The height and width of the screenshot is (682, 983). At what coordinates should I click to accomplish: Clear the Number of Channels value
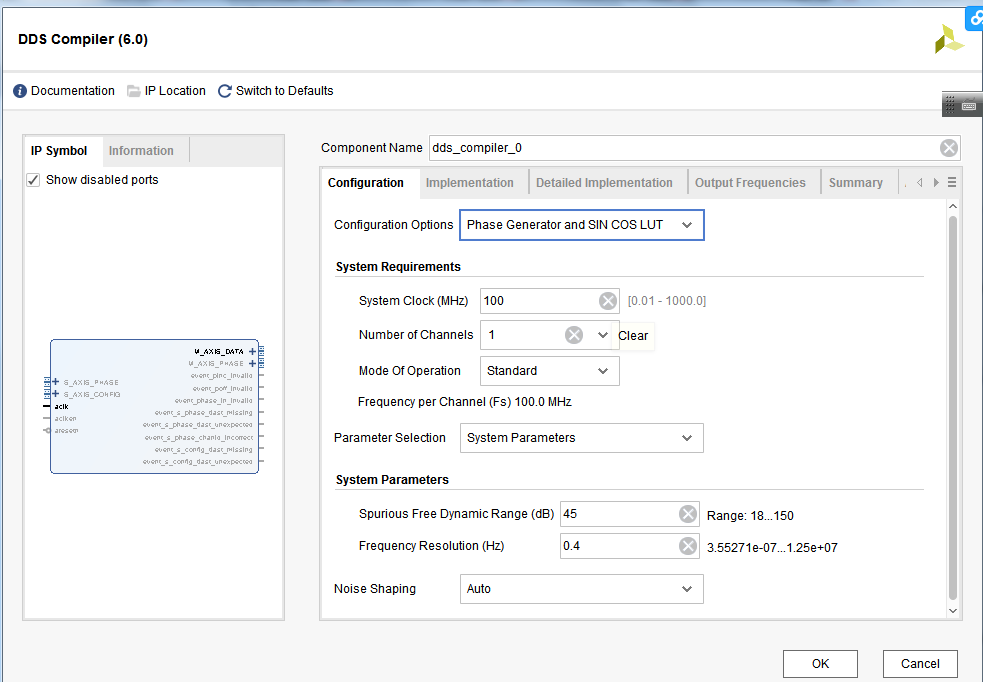(574, 335)
